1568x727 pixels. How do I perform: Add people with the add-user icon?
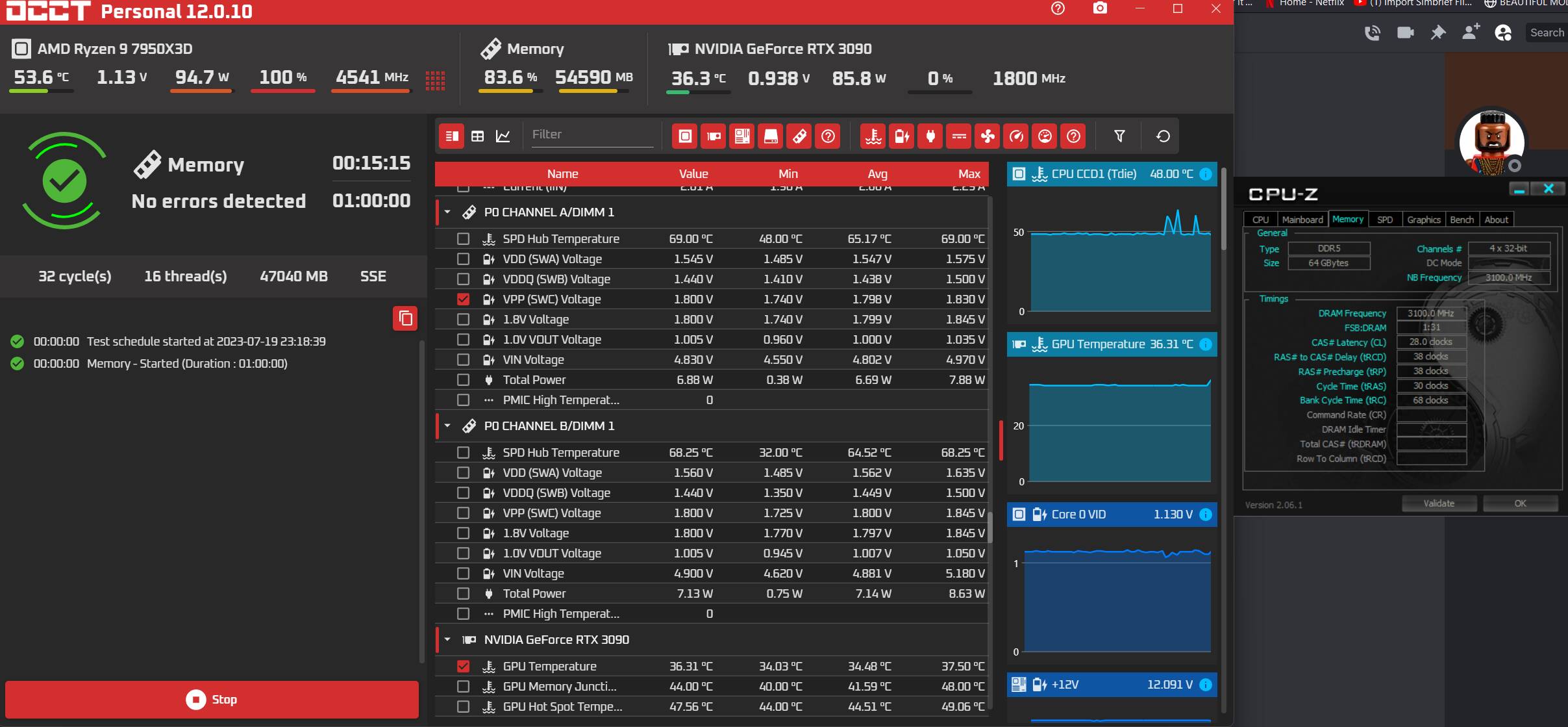click(x=1471, y=32)
